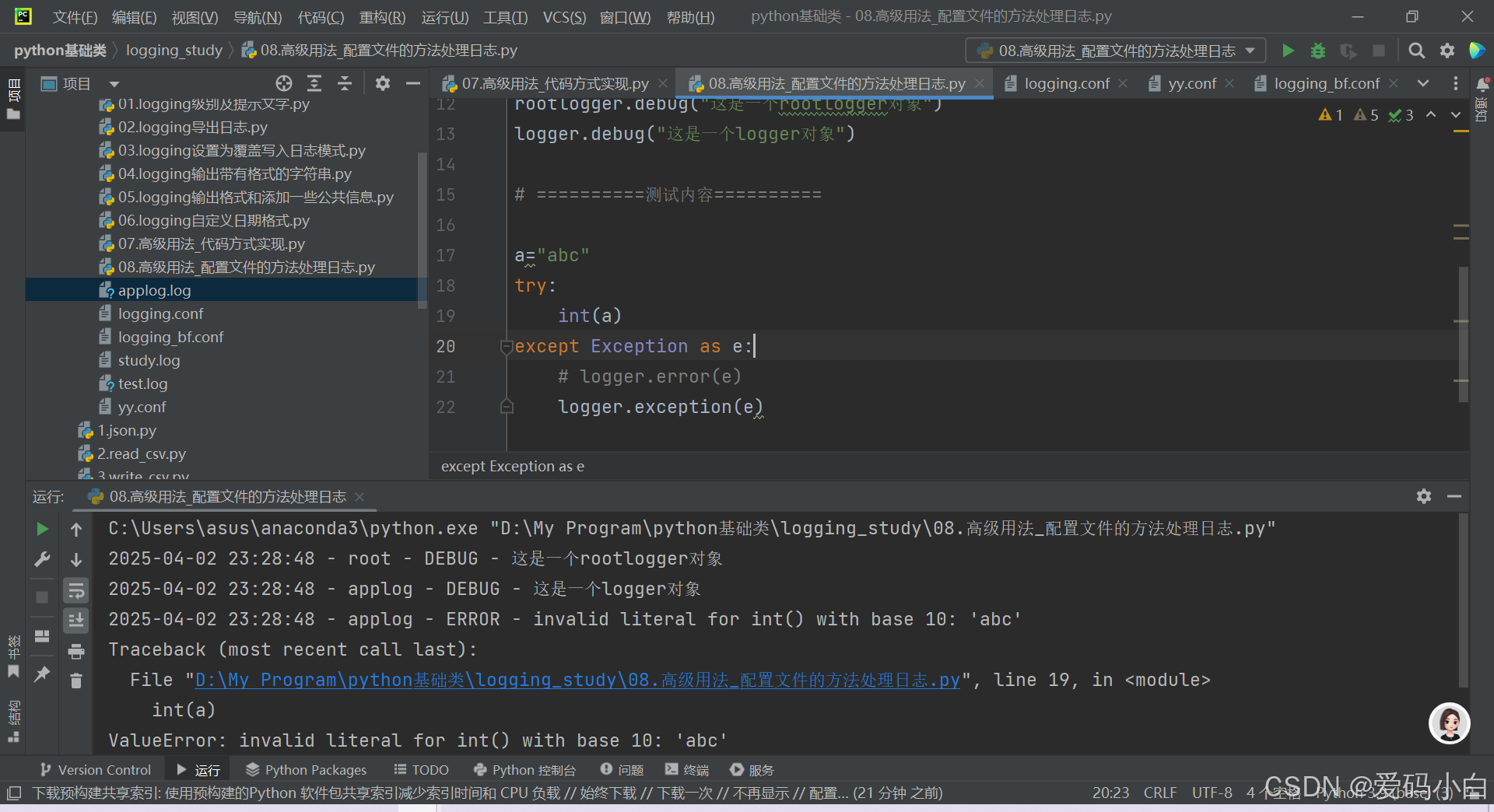Stop the process in the Run panel

click(x=42, y=597)
